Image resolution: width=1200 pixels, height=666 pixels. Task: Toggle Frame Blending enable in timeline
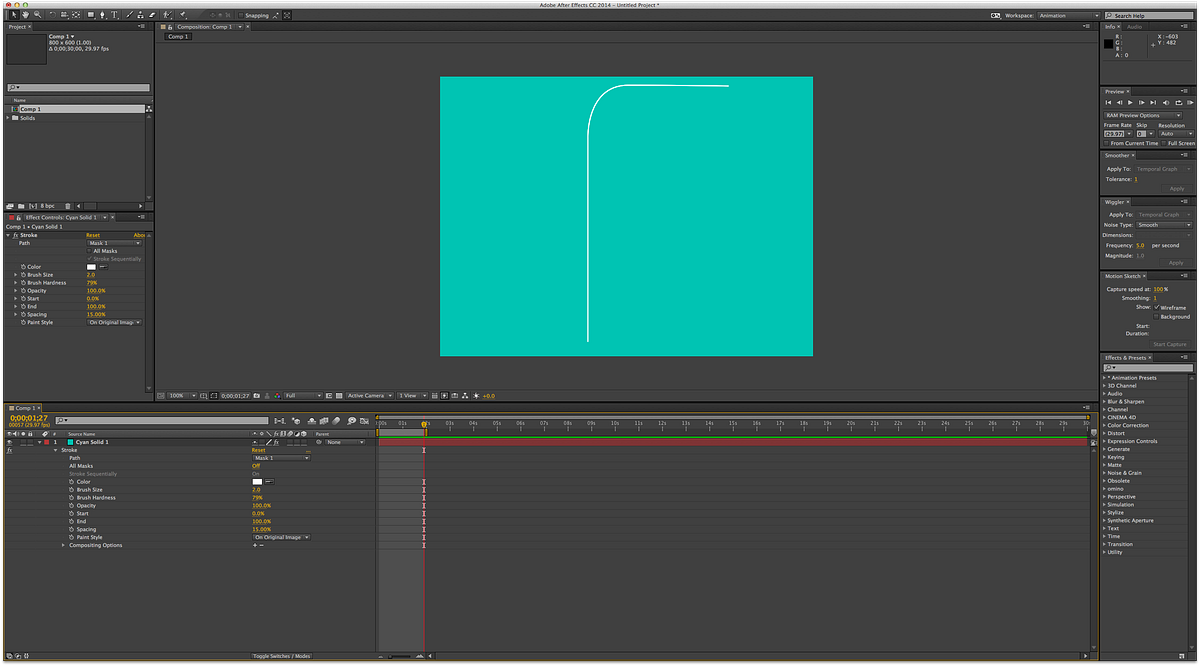[324, 421]
